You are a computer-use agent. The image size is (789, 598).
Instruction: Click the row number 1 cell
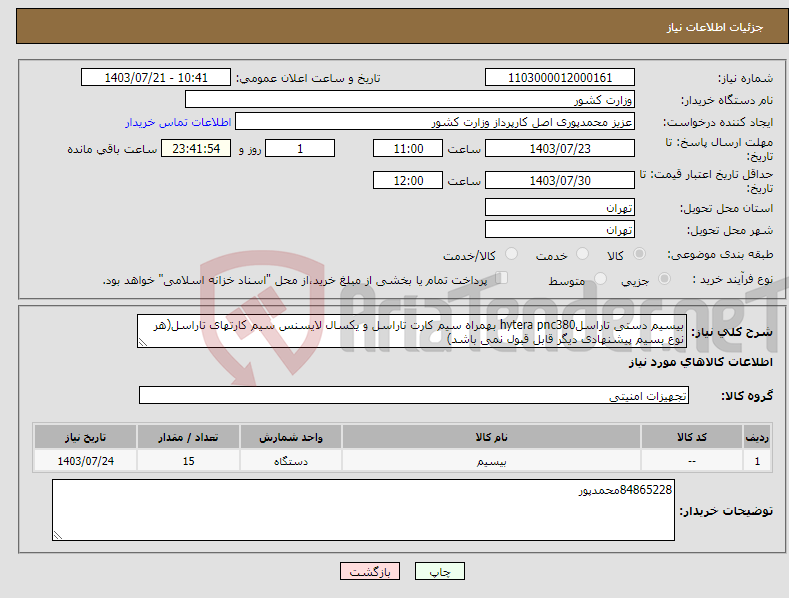[757, 461]
